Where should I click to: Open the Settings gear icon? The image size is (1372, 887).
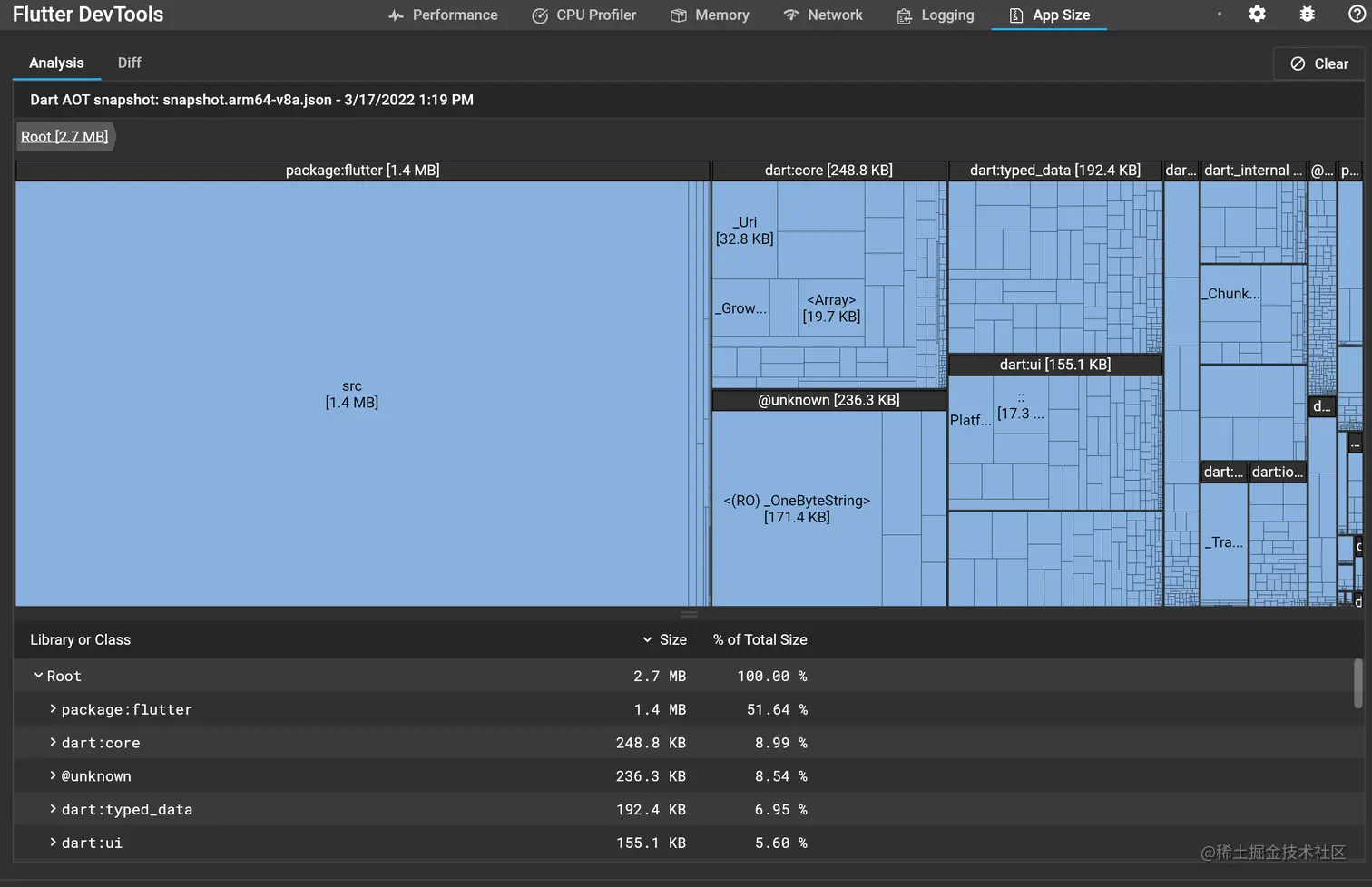(x=1257, y=14)
